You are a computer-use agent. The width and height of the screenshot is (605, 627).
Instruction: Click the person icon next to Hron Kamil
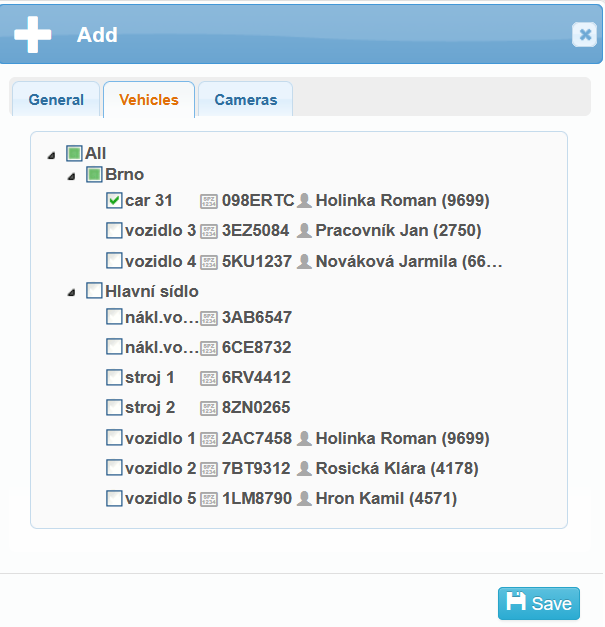304,498
